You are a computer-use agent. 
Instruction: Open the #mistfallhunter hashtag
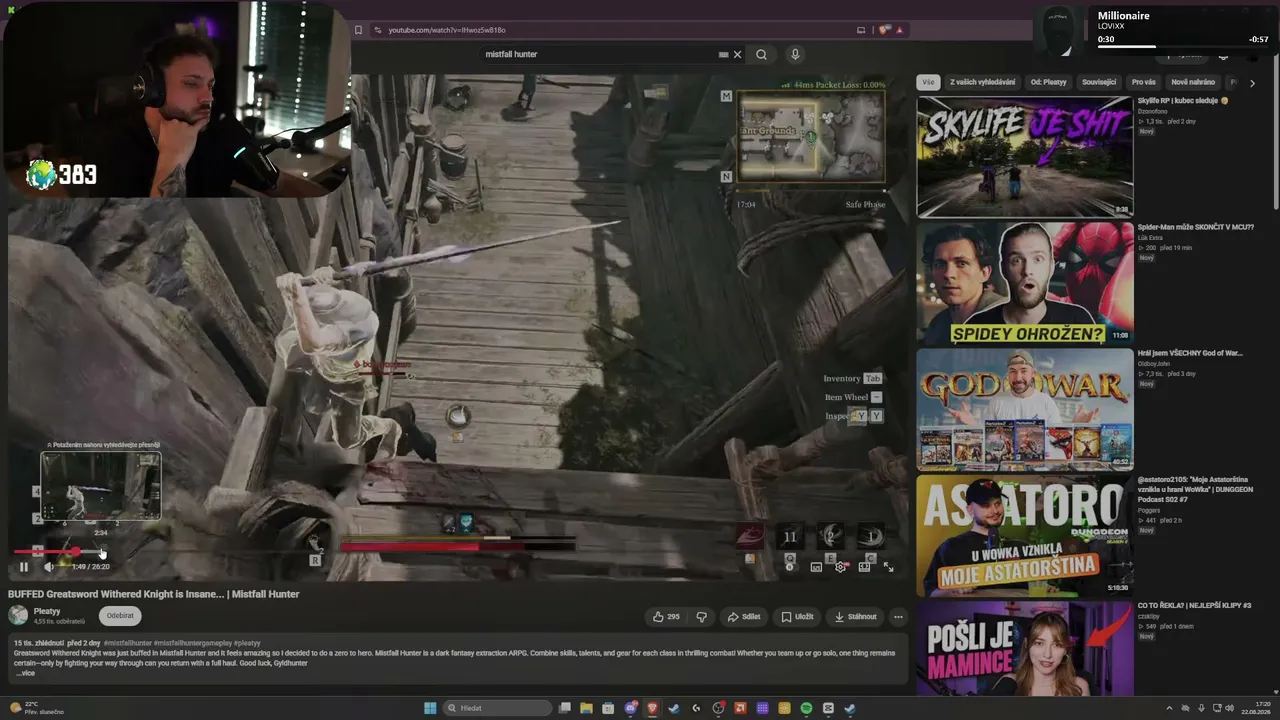[128, 643]
